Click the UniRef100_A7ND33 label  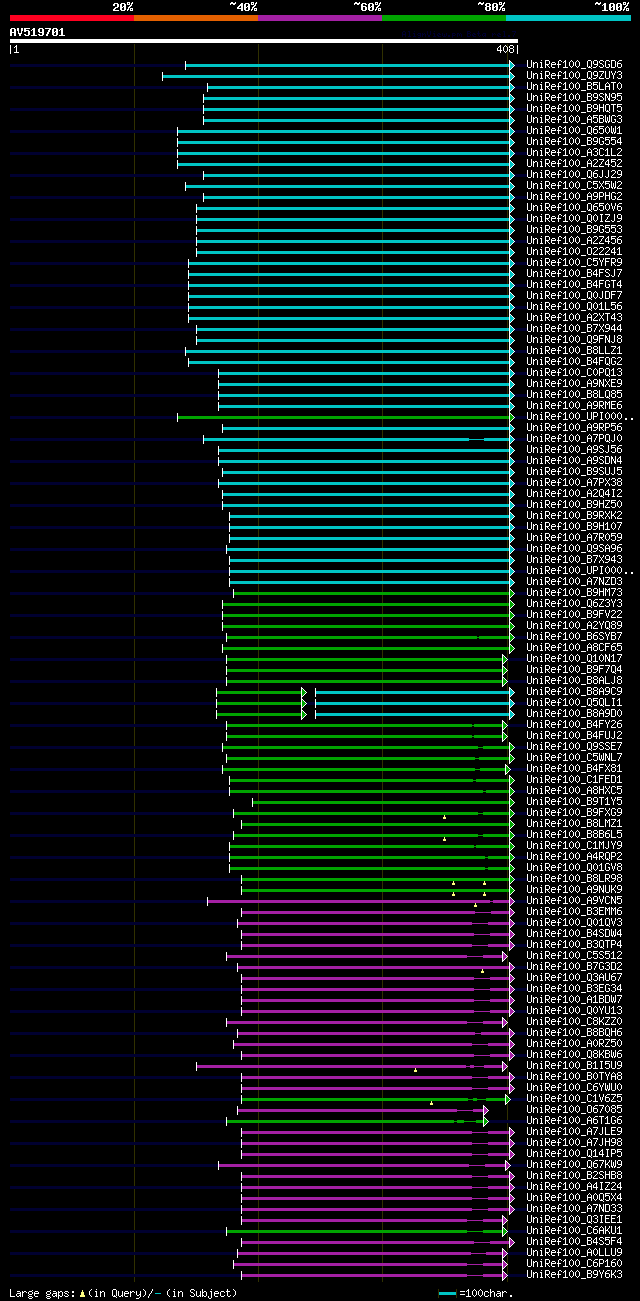point(574,1209)
